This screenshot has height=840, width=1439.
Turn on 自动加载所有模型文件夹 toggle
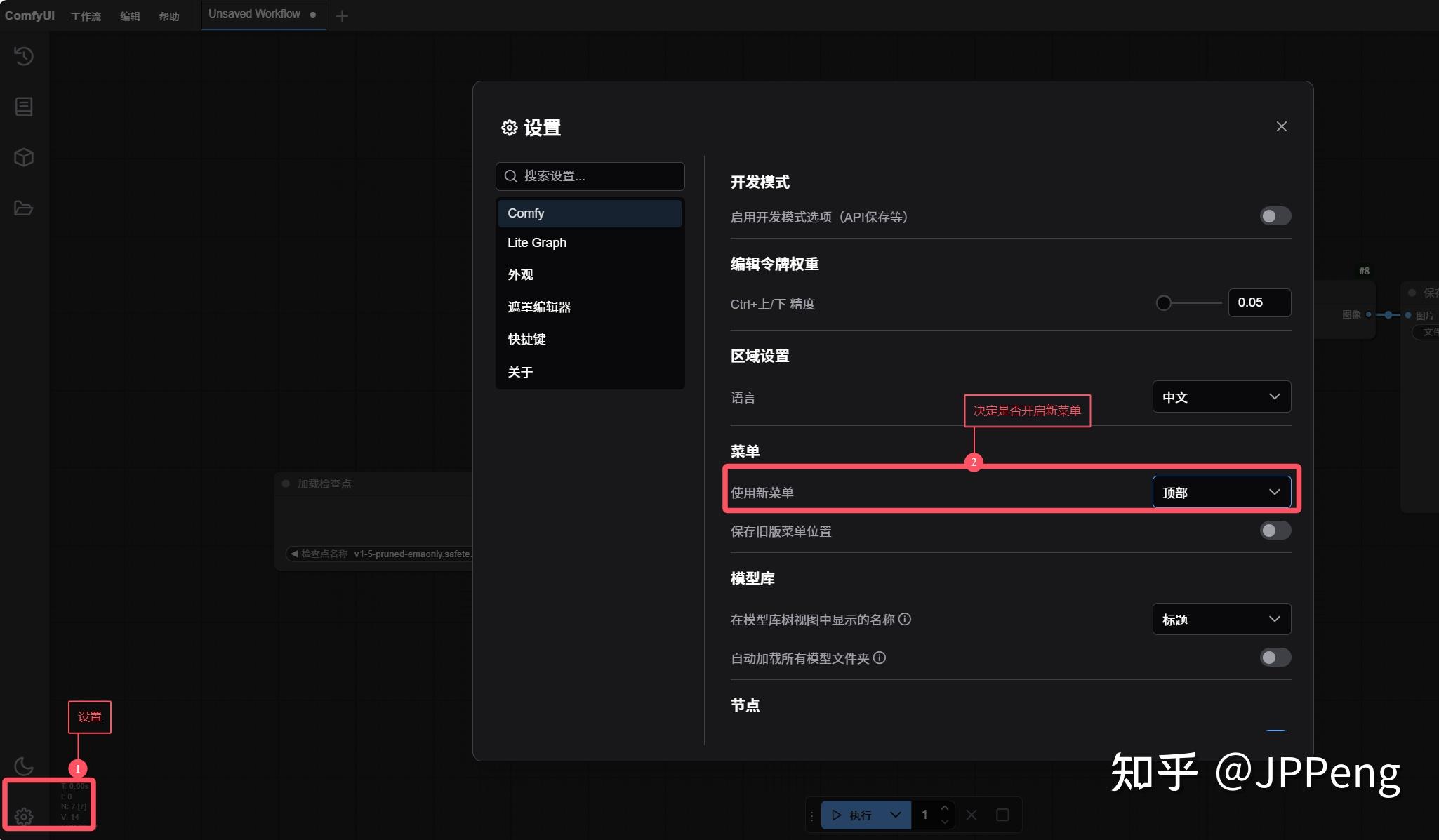pos(1274,658)
